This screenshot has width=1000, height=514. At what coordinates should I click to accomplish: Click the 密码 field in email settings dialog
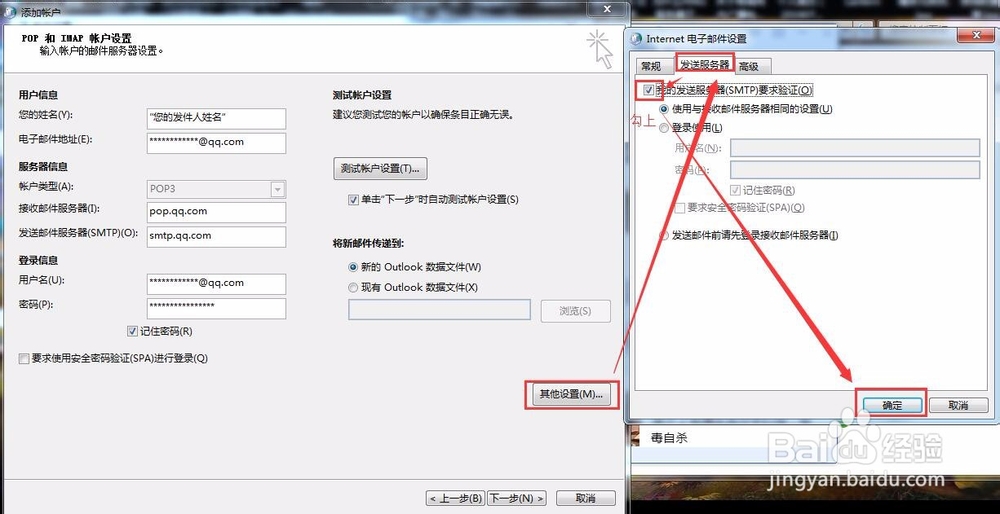pyautogui.click(x=855, y=170)
